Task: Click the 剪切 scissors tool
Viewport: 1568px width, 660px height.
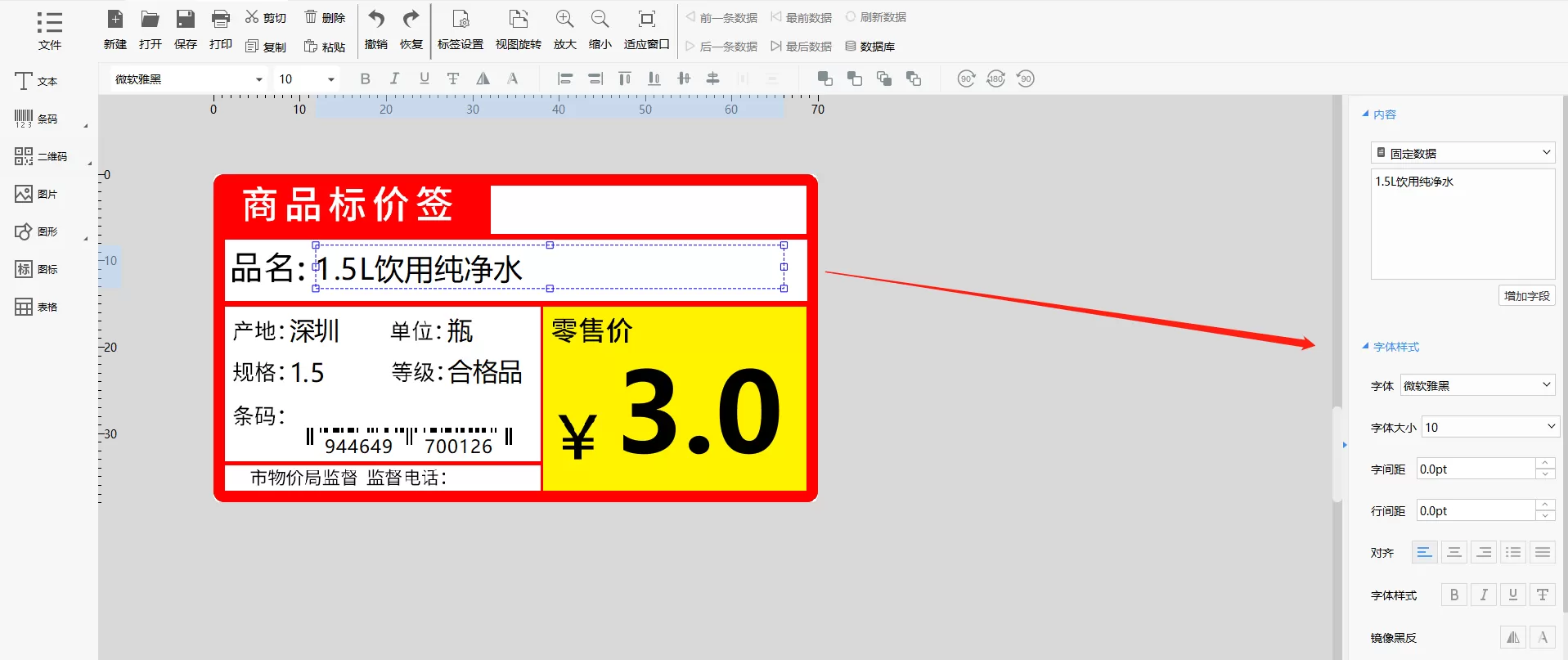Action: click(x=266, y=17)
